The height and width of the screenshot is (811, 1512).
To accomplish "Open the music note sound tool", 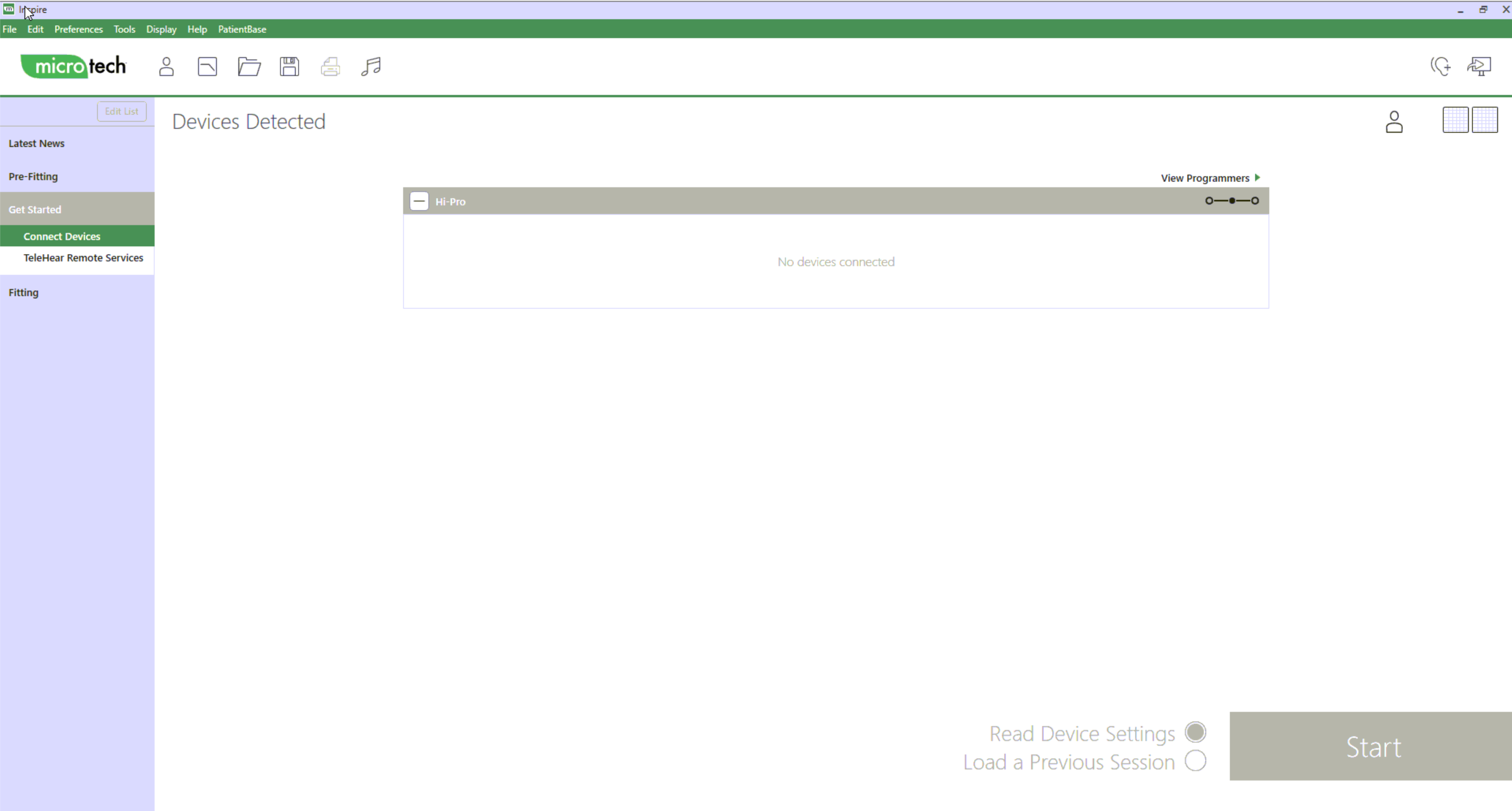I will tap(371, 66).
